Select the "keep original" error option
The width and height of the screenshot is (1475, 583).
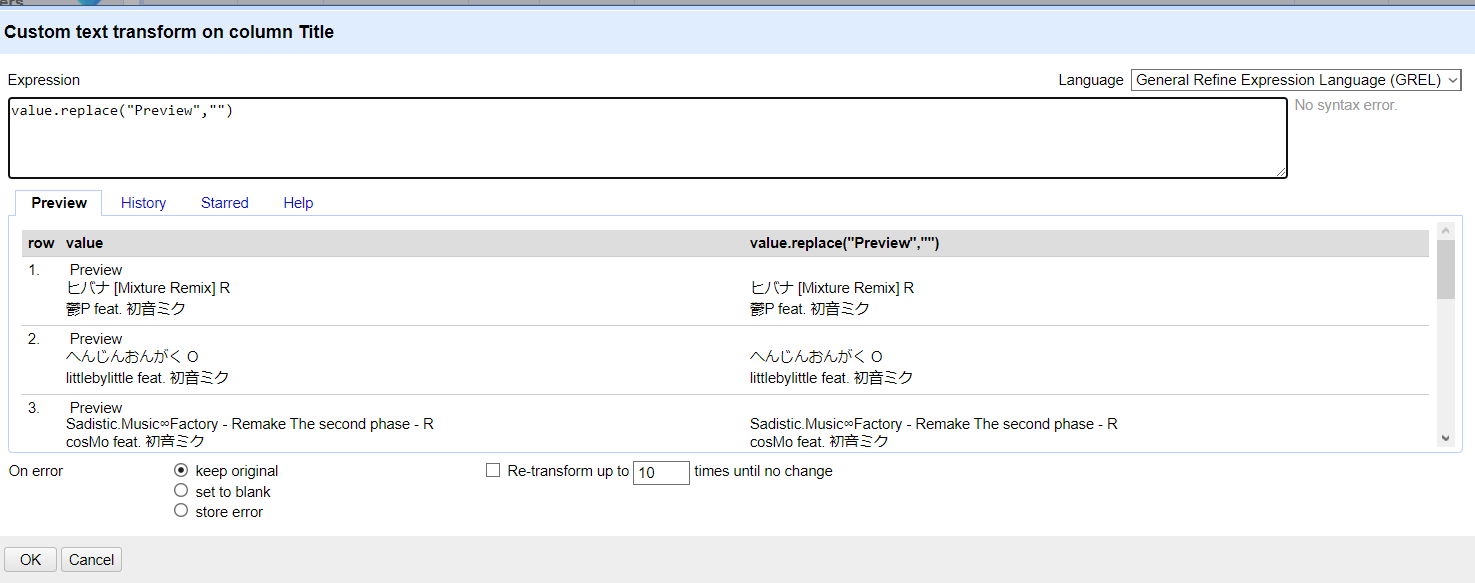point(181,470)
